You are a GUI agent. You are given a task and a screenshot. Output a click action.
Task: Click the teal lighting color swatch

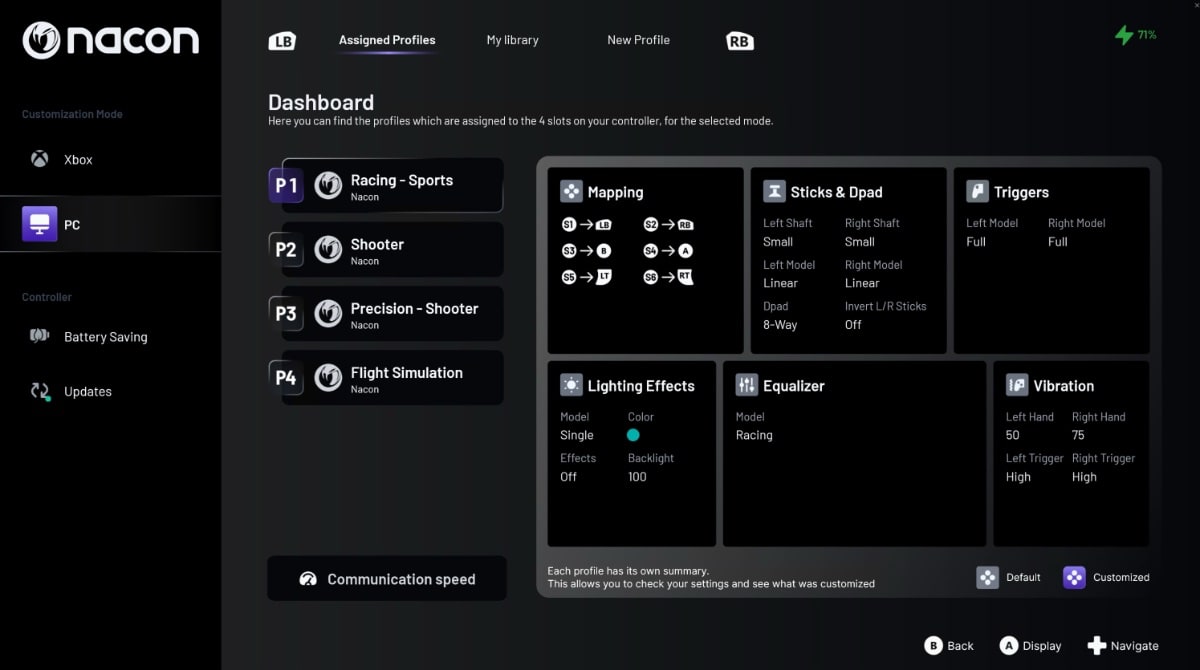(x=632, y=435)
